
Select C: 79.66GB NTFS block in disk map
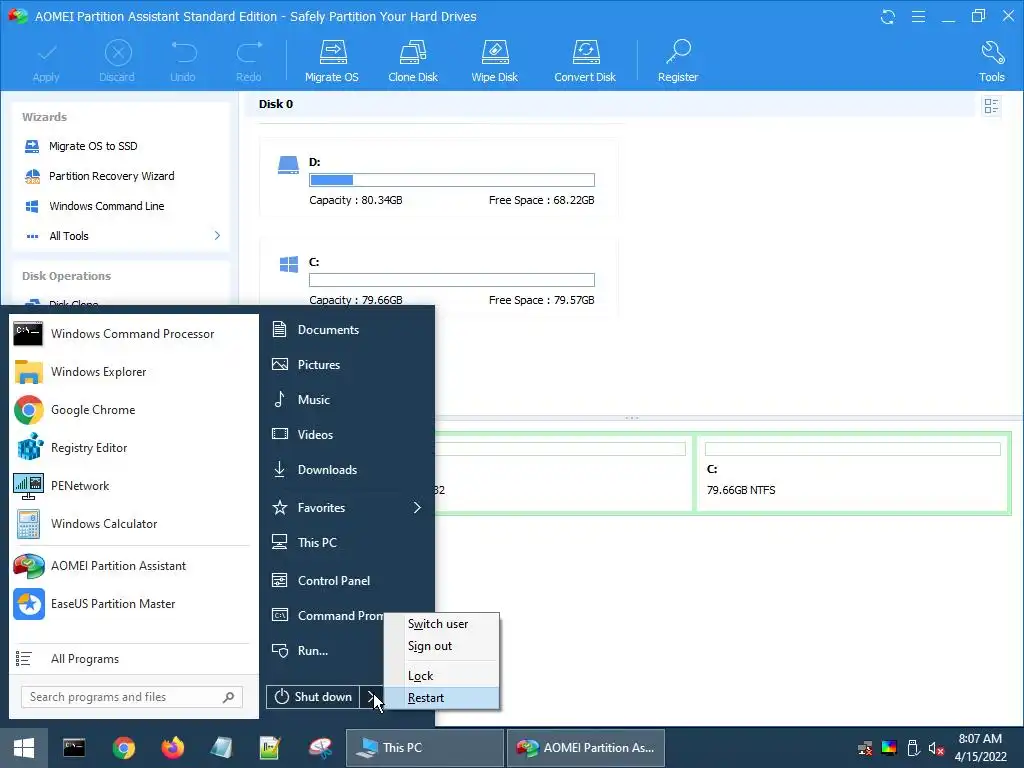(853, 473)
